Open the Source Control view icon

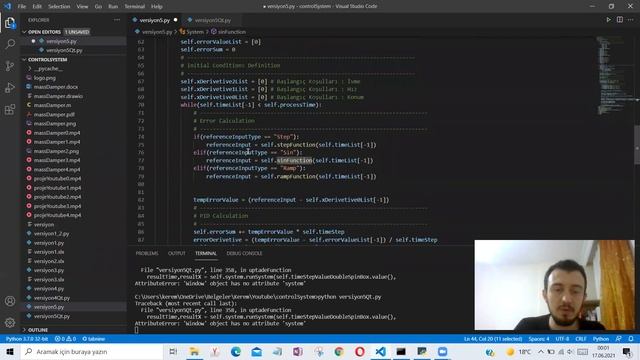tap(10, 66)
